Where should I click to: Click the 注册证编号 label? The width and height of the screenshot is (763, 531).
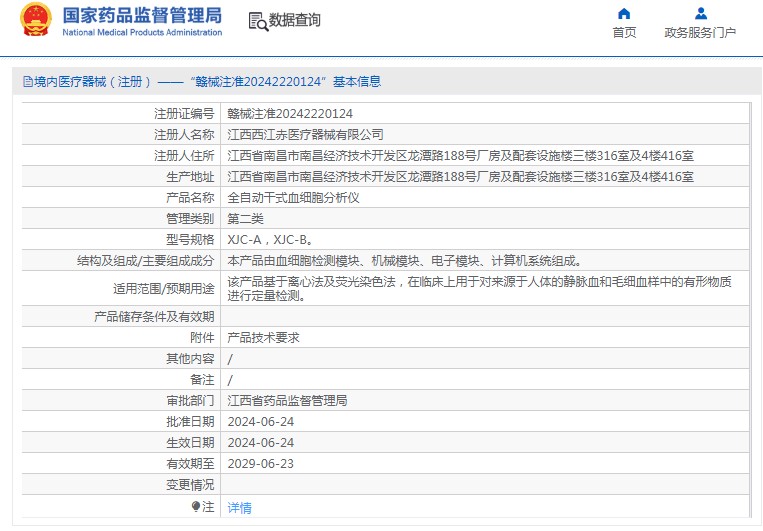[x=184, y=114]
